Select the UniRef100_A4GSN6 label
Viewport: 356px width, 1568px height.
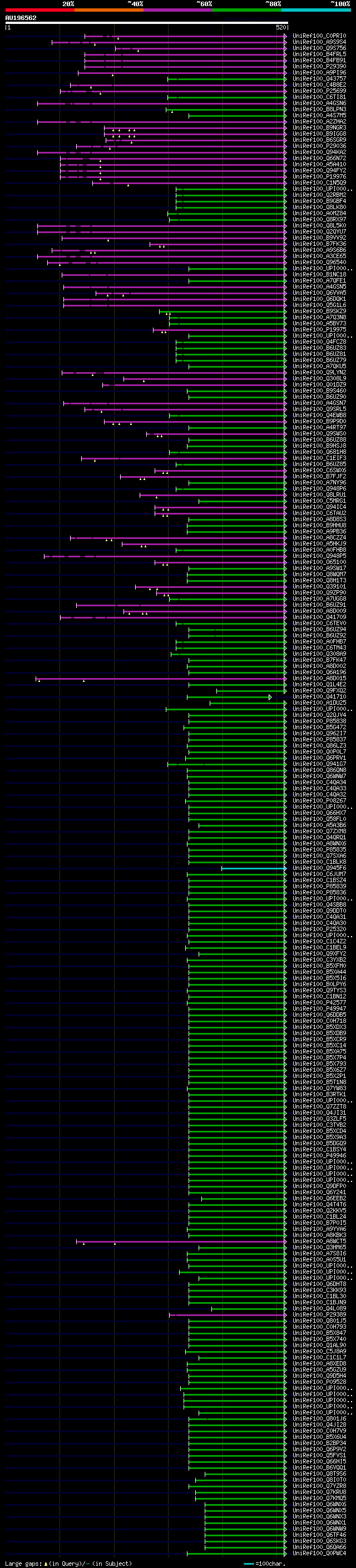319,103
